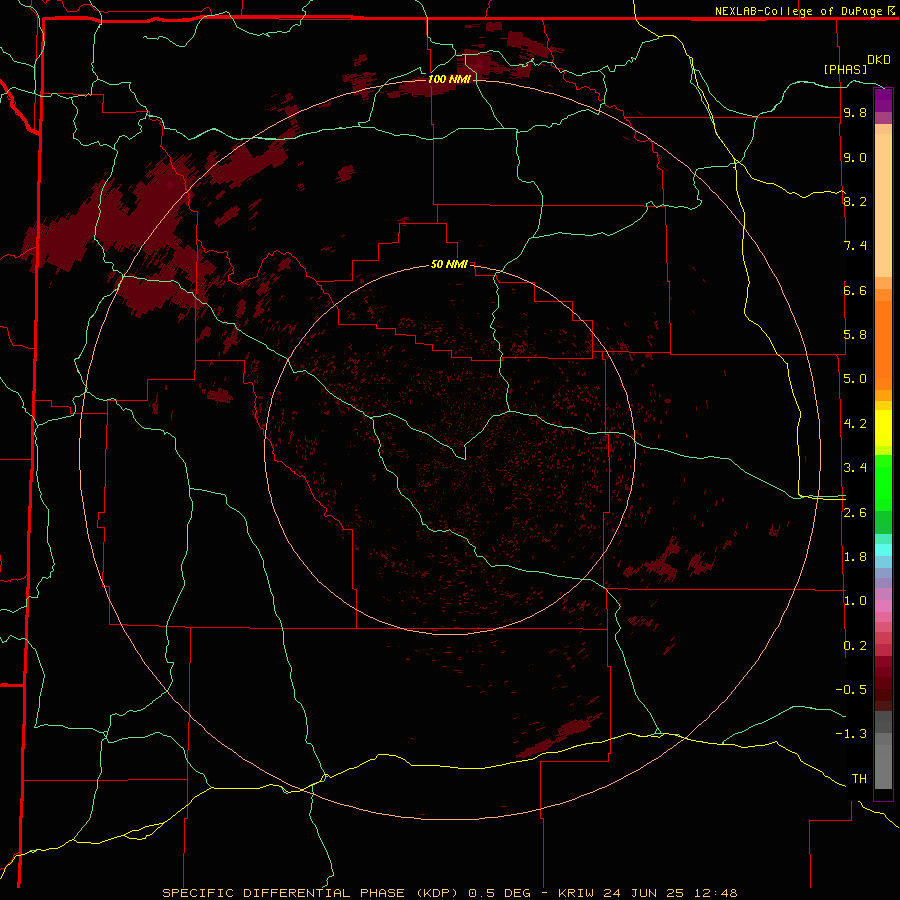Click the orange band of the color bar
The height and width of the screenshot is (900, 900).
click(x=883, y=346)
